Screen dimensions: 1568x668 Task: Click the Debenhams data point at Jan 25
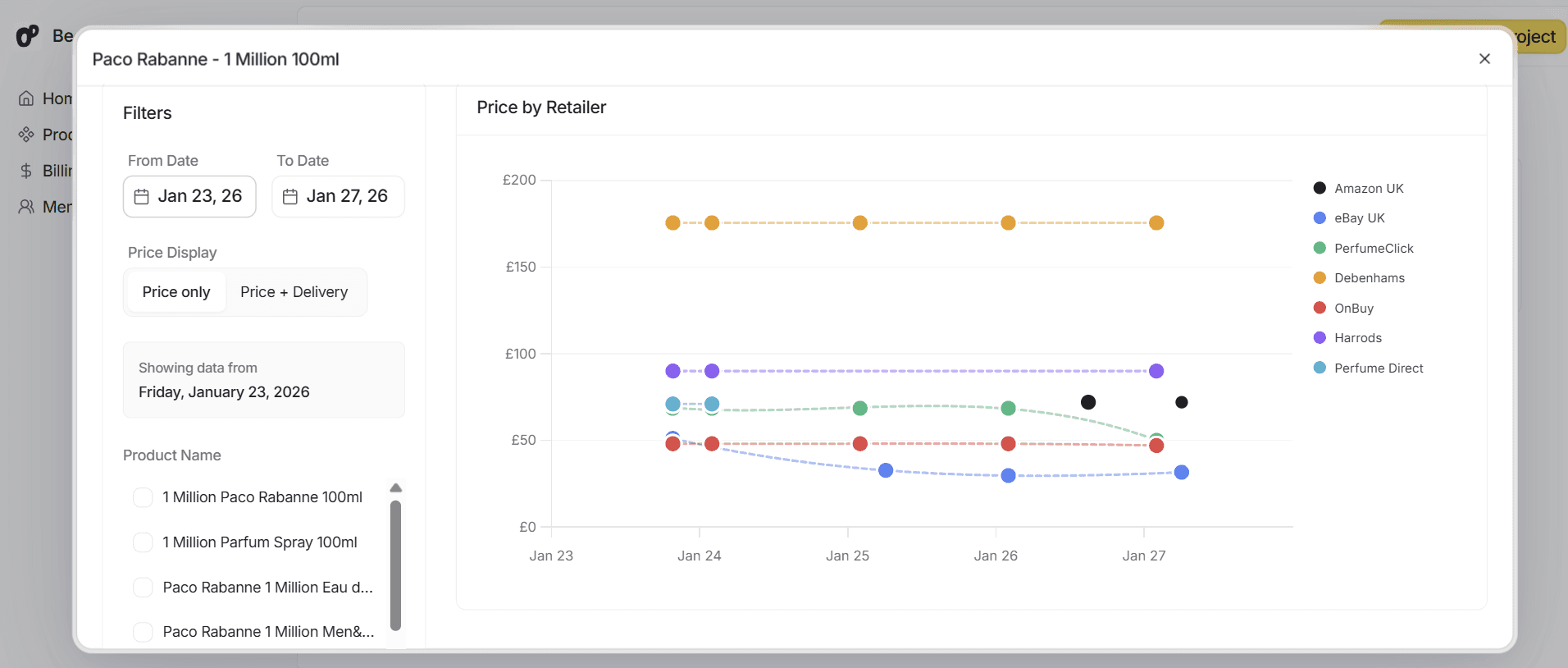(860, 223)
